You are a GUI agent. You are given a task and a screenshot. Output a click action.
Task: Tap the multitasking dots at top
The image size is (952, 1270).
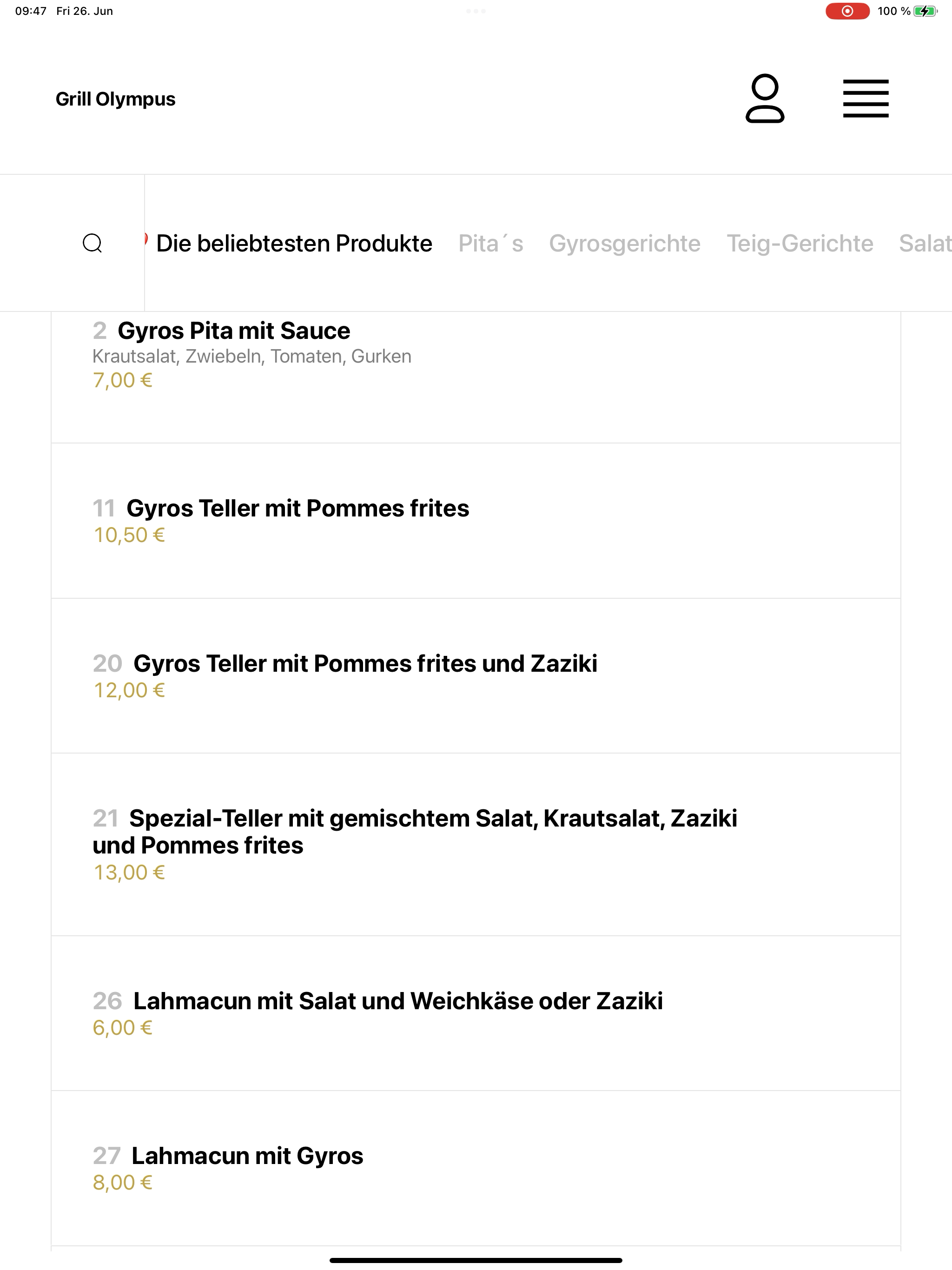tap(476, 11)
